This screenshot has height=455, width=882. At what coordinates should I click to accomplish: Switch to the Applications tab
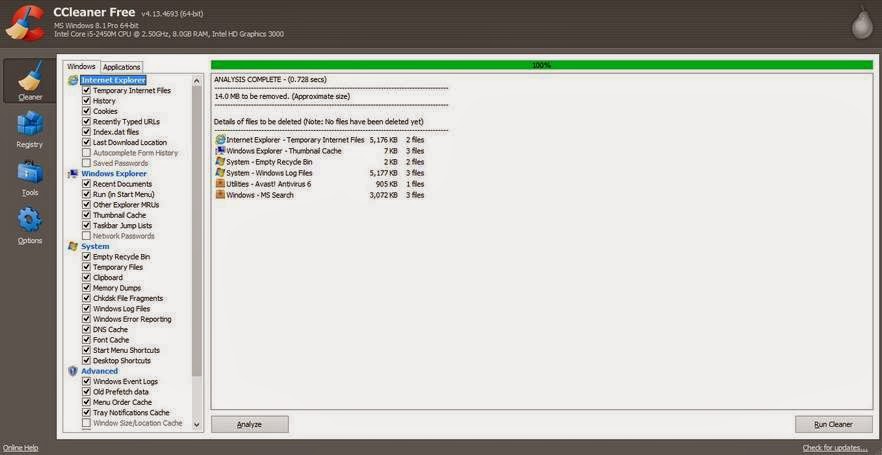coord(122,67)
